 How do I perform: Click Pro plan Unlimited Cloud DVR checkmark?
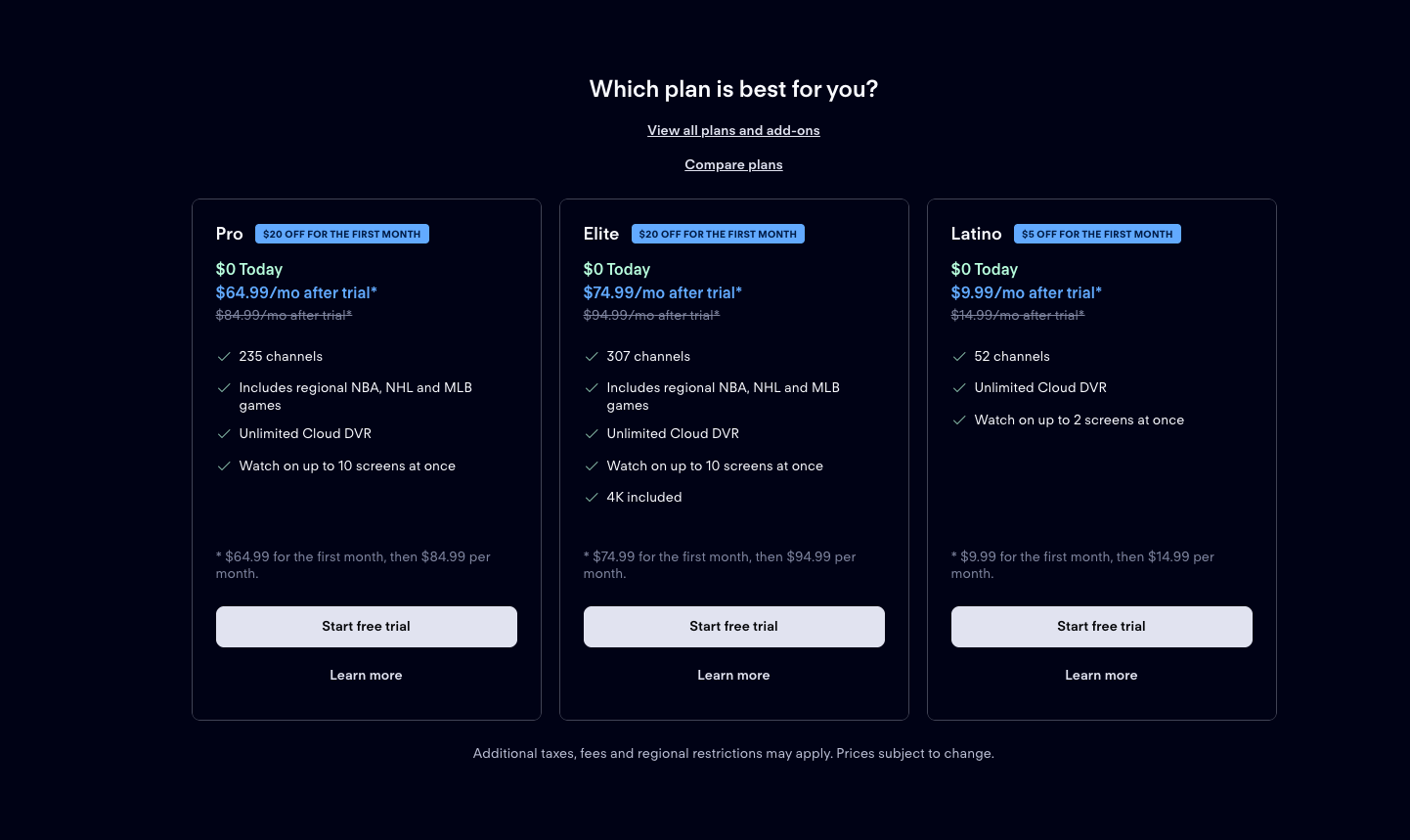click(224, 434)
